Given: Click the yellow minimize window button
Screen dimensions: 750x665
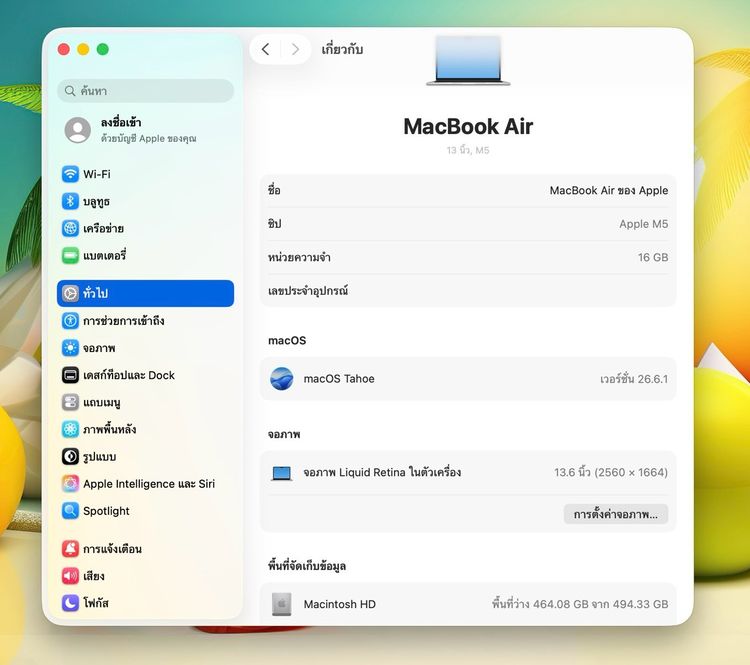Looking at the screenshot, I should tap(83, 49).
